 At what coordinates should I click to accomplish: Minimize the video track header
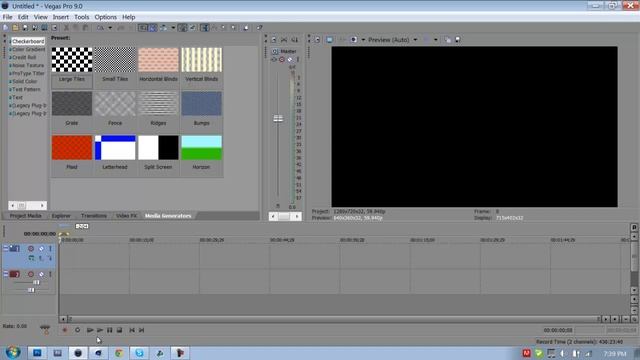pos(6,248)
